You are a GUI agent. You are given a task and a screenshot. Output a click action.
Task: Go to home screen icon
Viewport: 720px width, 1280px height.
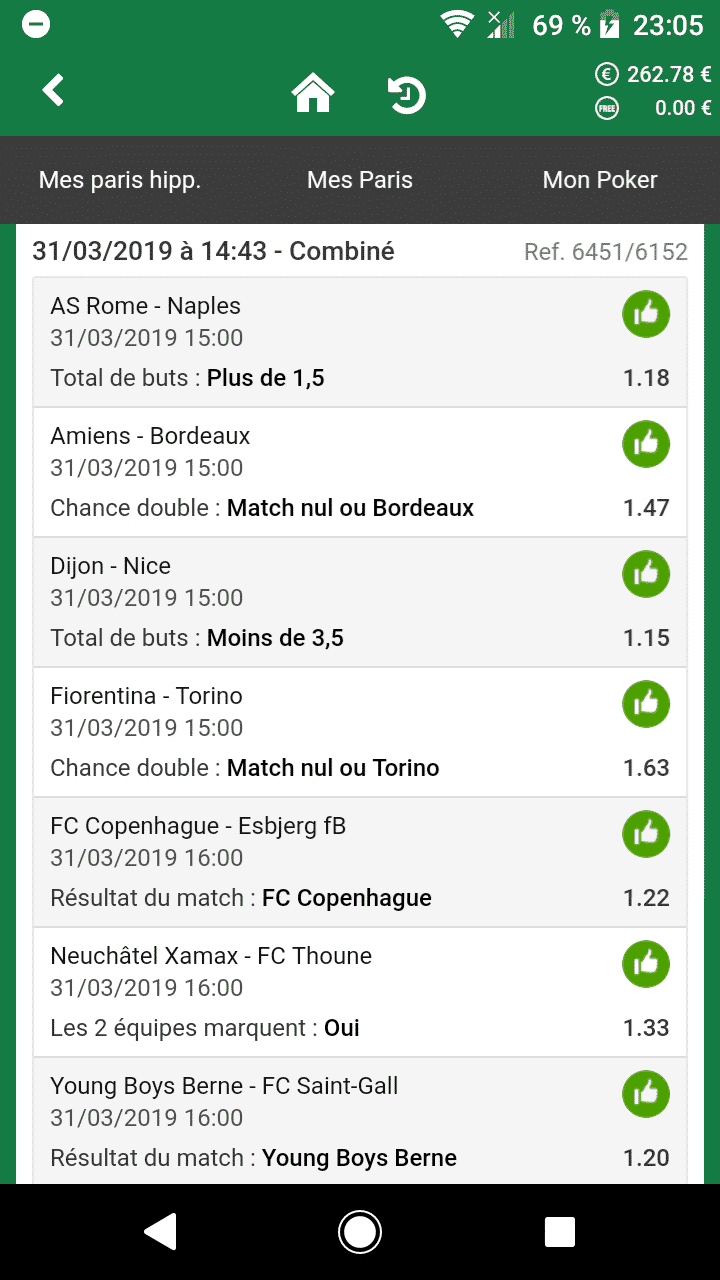click(x=312, y=95)
